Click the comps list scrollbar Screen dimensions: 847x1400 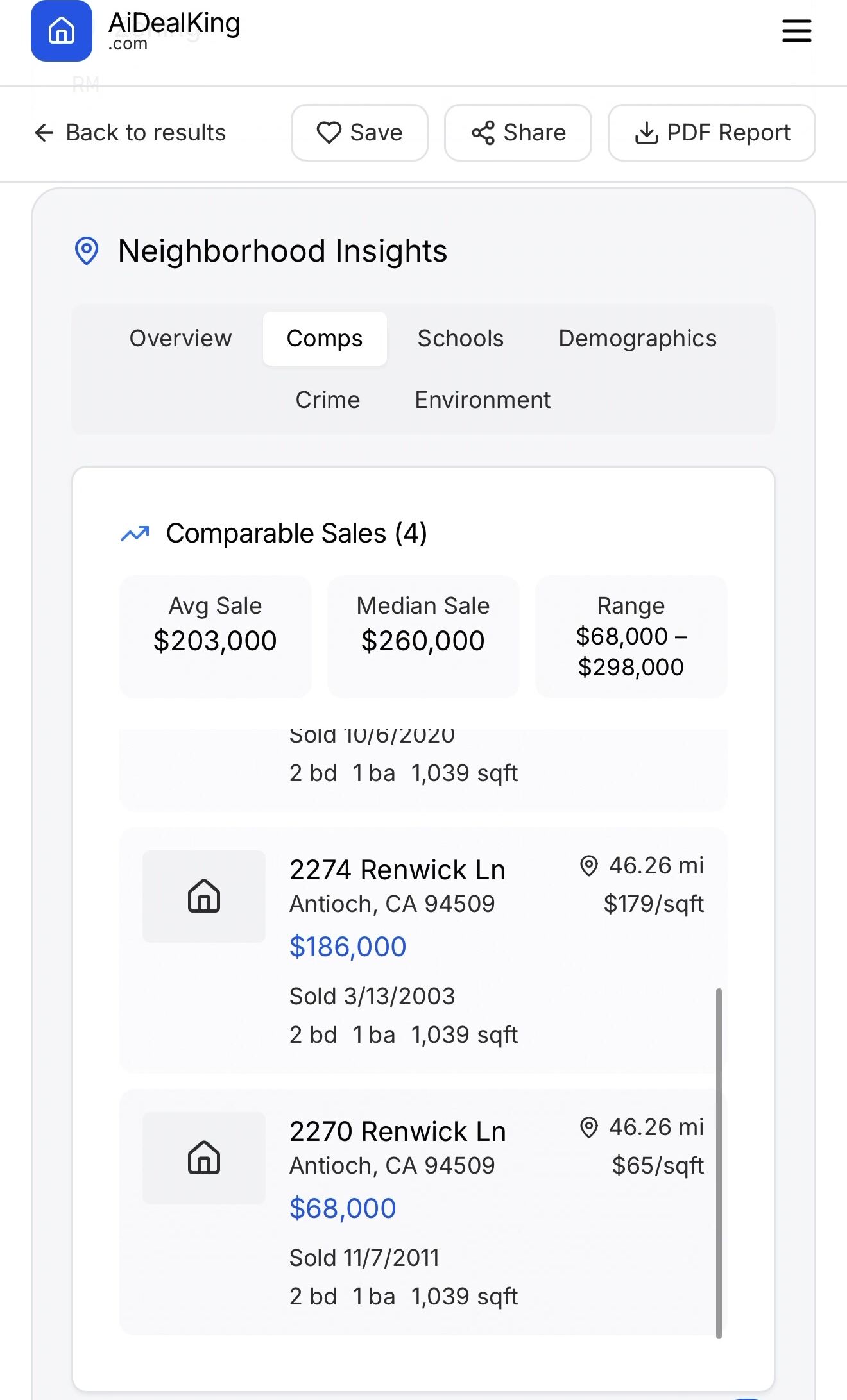(x=719, y=1162)
